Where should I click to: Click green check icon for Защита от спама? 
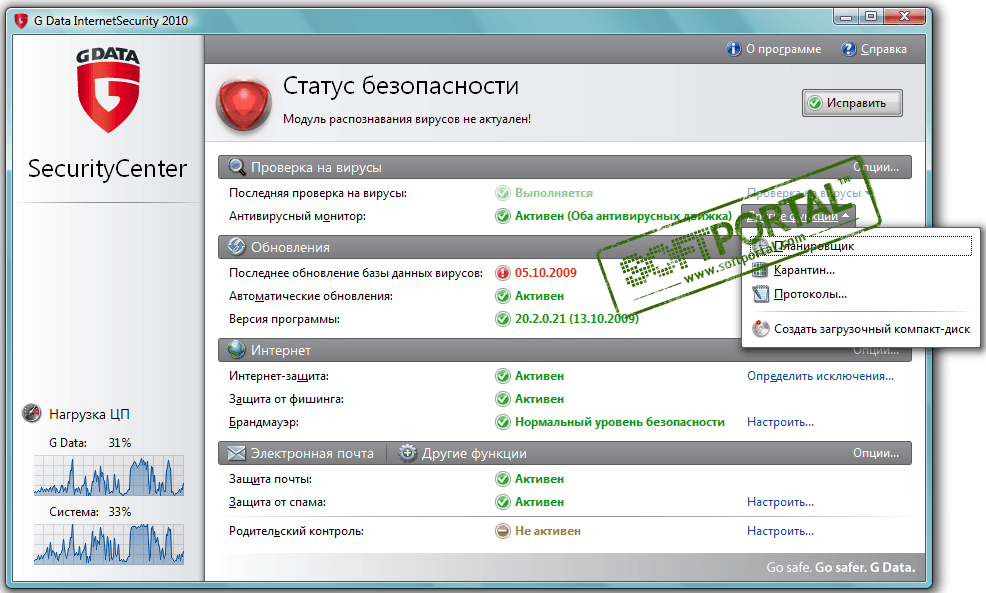502,502
